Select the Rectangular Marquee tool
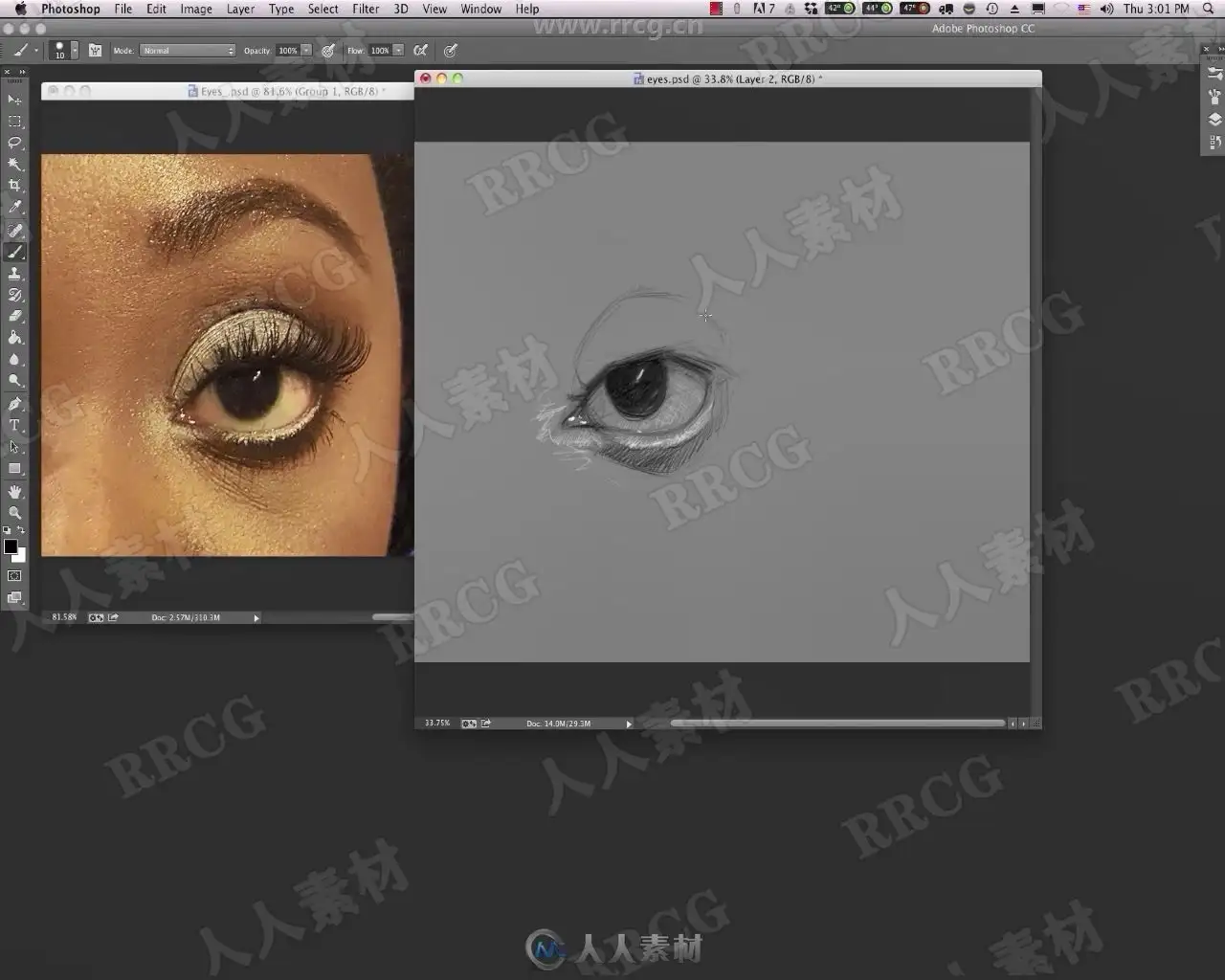1225x980 pixels. click(14, 122)
